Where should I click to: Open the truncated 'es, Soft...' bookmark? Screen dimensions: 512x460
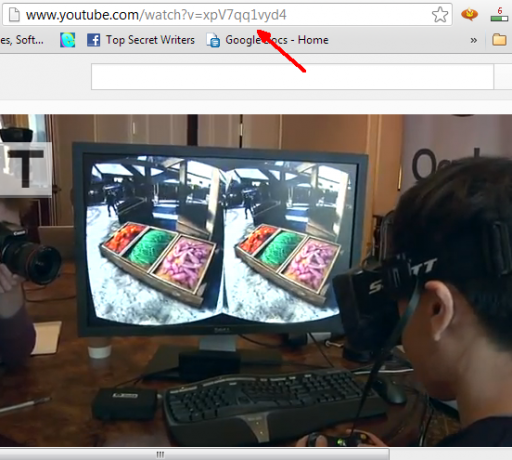(22, 40)
